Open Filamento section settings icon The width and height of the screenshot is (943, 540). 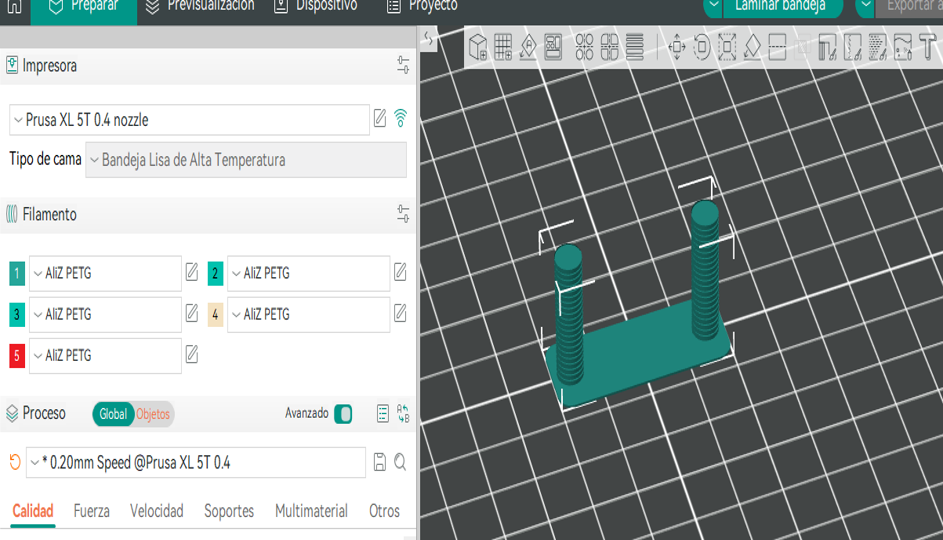[x=403, y=213]
